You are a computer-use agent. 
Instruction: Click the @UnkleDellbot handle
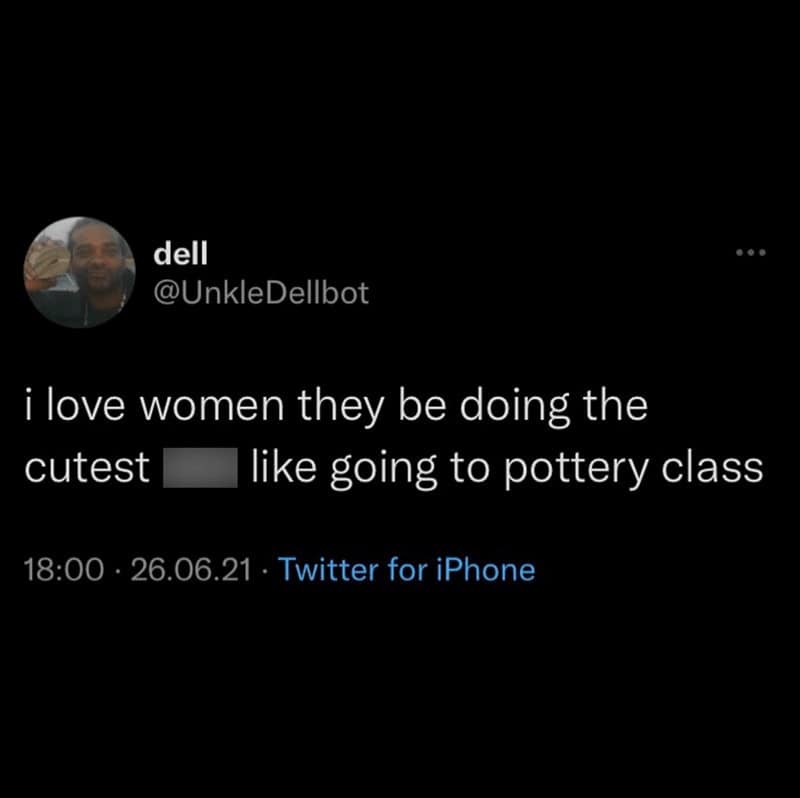click(260, 293)
